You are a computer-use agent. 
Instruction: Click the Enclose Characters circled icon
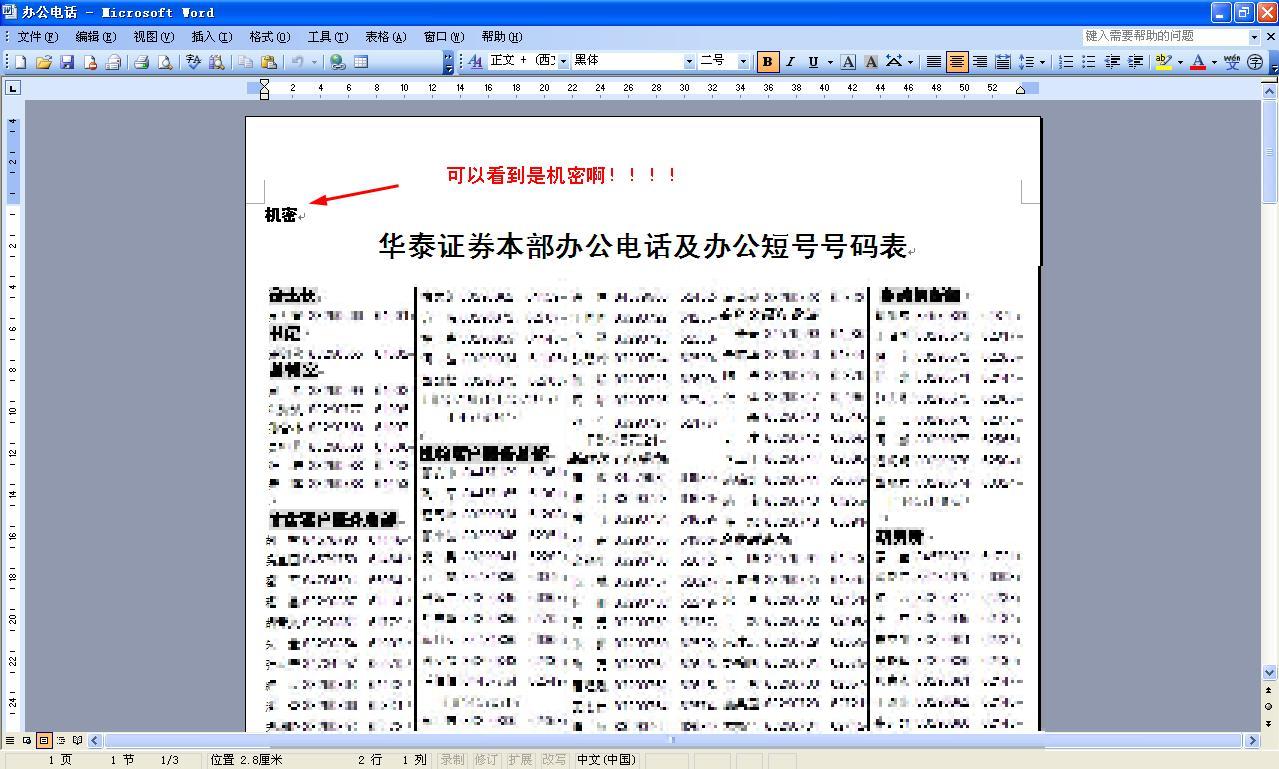[x=1255, y=62]
